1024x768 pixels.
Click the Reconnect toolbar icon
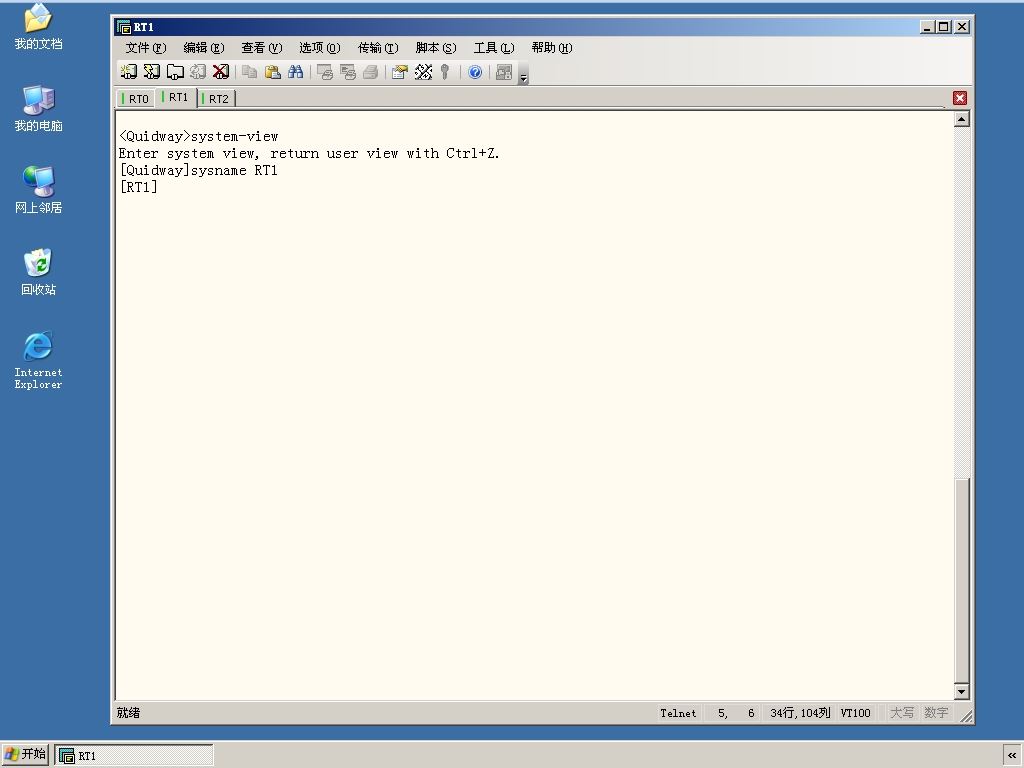coord(198,72)
